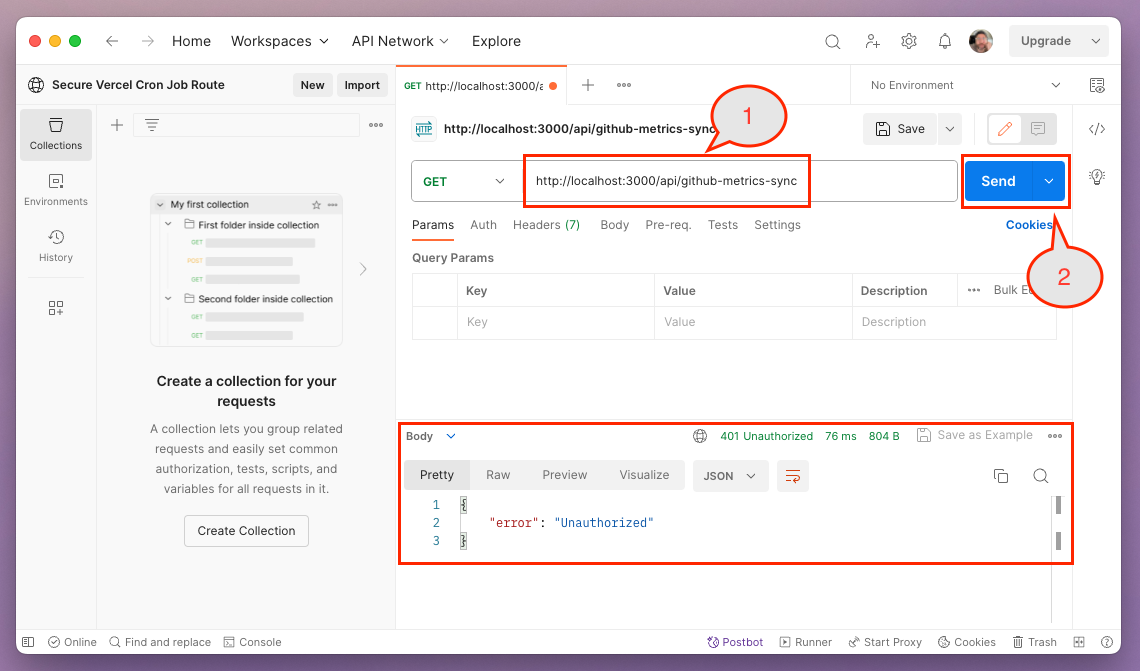The height and width of the screenshot is (671, 1140).
Task: Open the JSON format dropdown
Action: coord(730,476)
